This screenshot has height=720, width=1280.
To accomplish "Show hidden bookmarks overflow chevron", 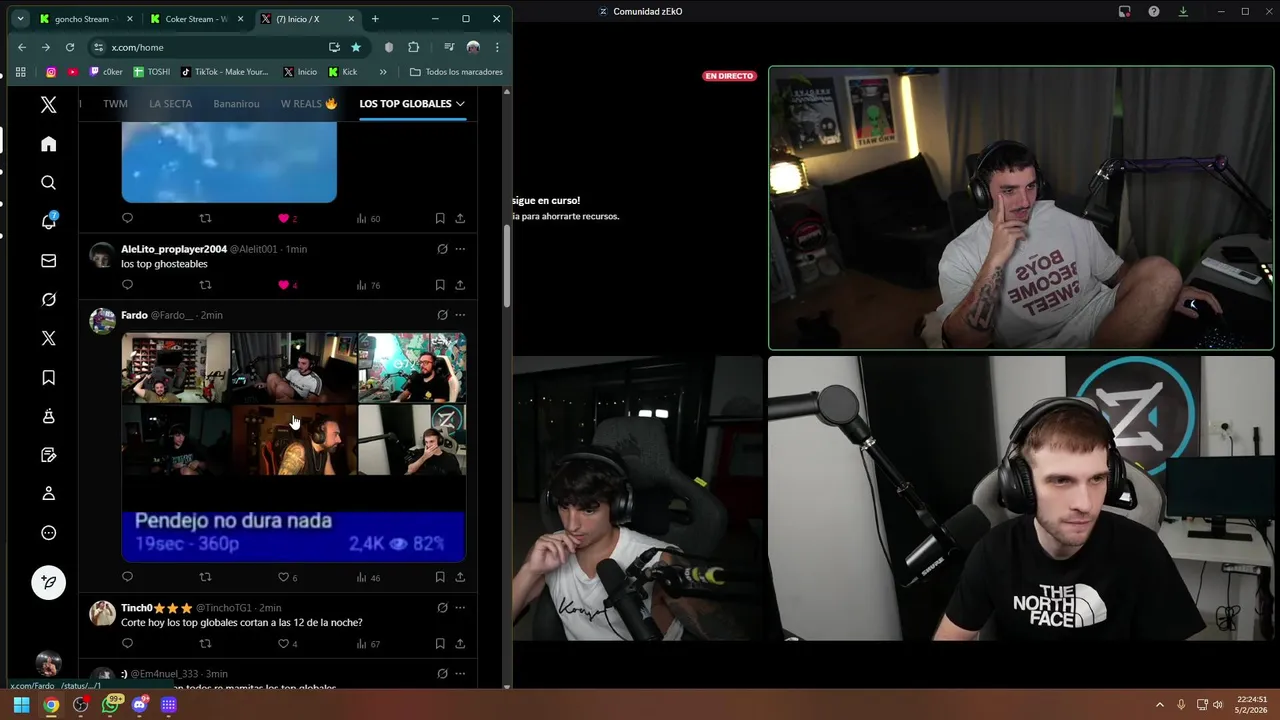I will 383,72.
